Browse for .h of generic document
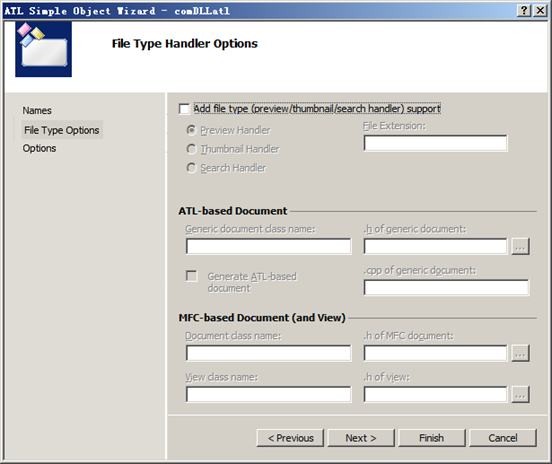Viewport: 552px width, 464px height. (x=520, y=246)
